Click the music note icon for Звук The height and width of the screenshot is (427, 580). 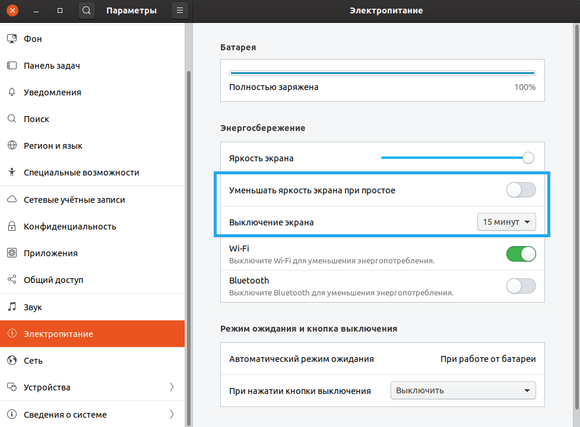pyautogui.click(x=12, y=307)
